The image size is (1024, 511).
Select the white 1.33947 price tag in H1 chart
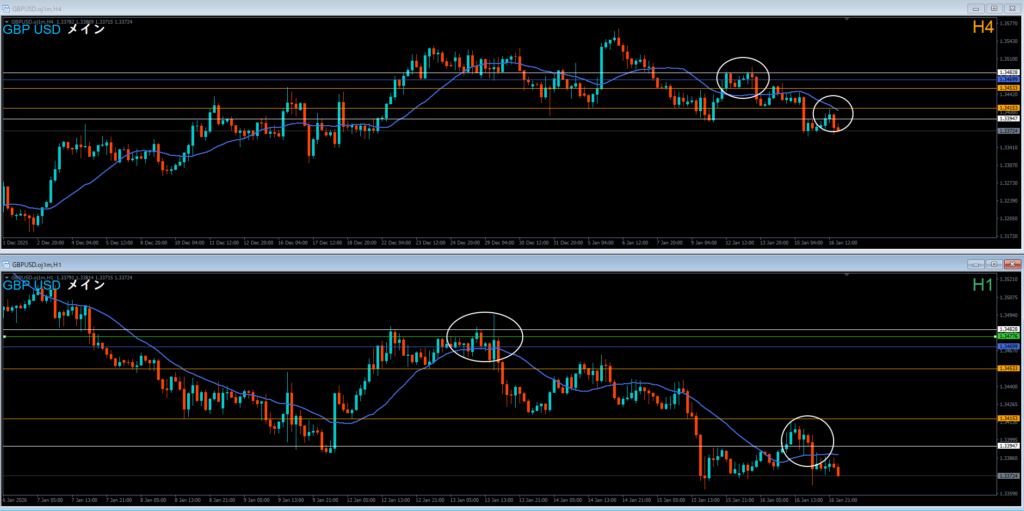(1007, 446)
